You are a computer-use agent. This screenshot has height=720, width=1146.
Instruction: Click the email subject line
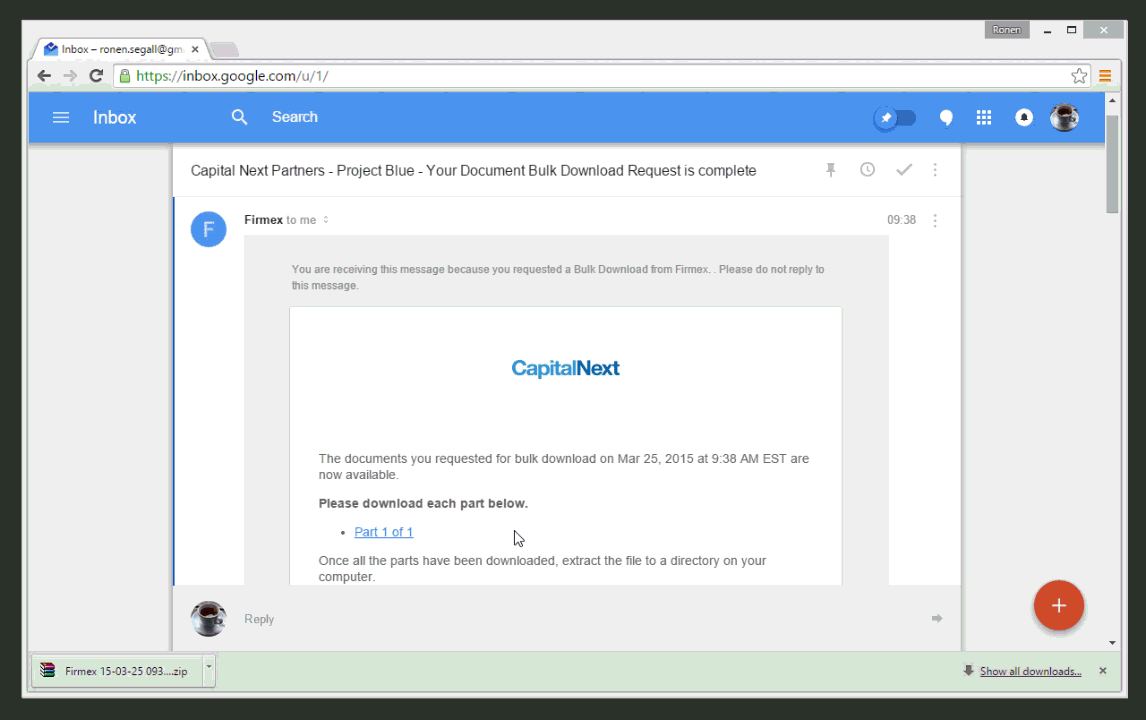point(474,170)
